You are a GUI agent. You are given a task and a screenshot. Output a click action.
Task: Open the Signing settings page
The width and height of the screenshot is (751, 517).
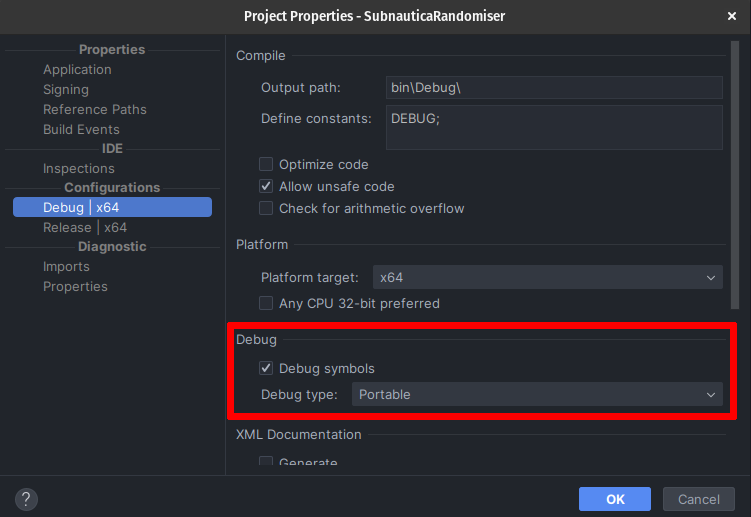coord(66,90)
